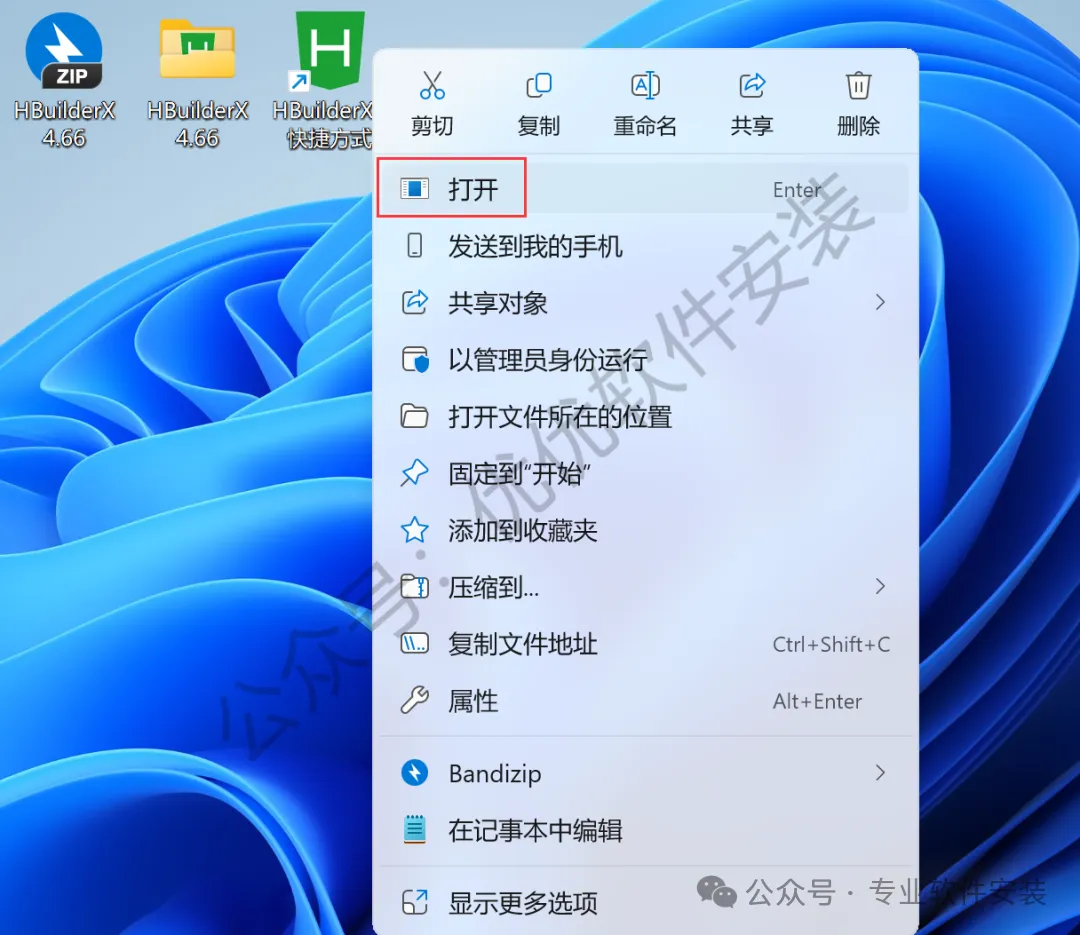Viewport: 1080px width, 935px height.
Task: Click the shield icon beside 以管理员身份运行
Action: coord(415,360)
